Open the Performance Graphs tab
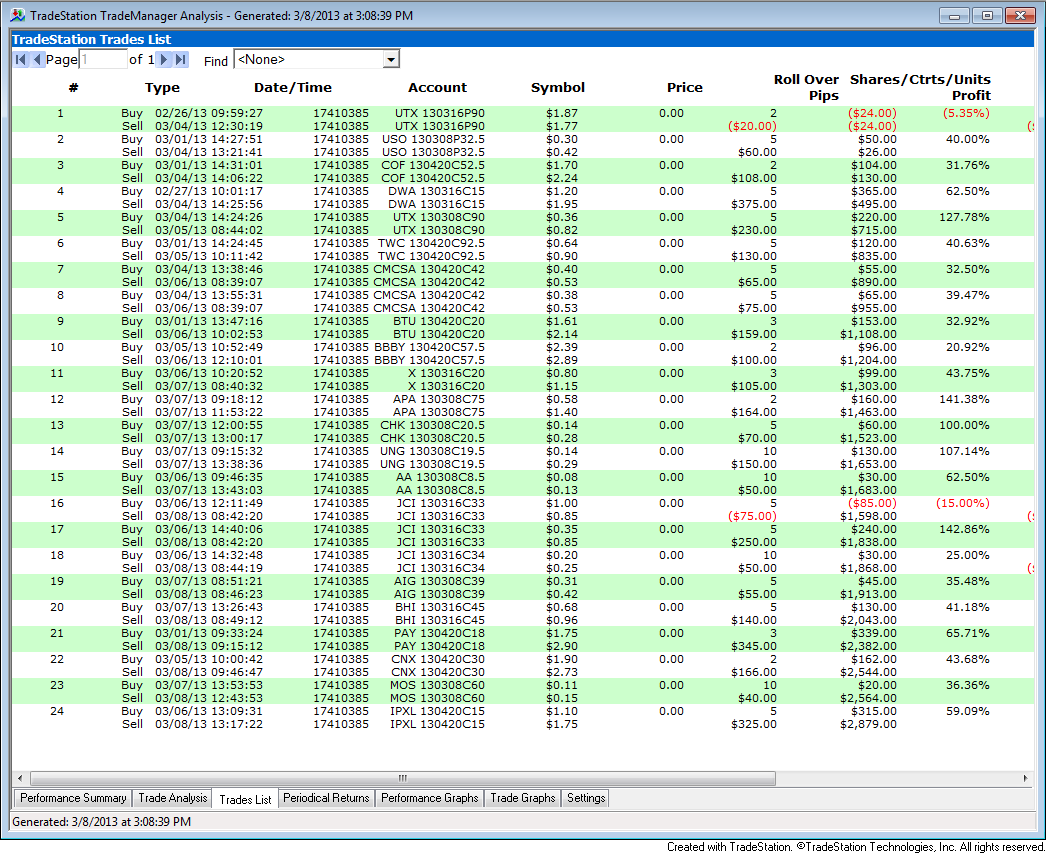 (x=430, y=798)
